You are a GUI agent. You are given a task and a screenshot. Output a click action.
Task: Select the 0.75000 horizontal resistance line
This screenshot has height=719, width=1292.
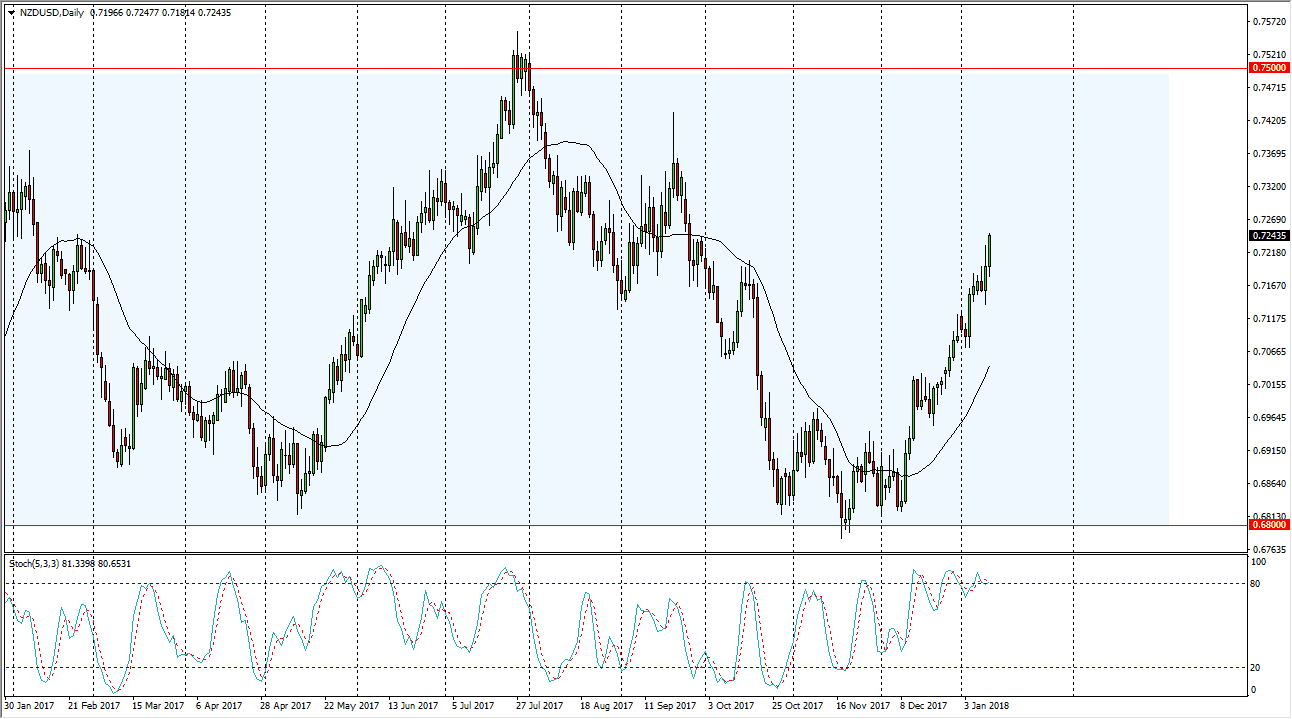click(600, 68)
